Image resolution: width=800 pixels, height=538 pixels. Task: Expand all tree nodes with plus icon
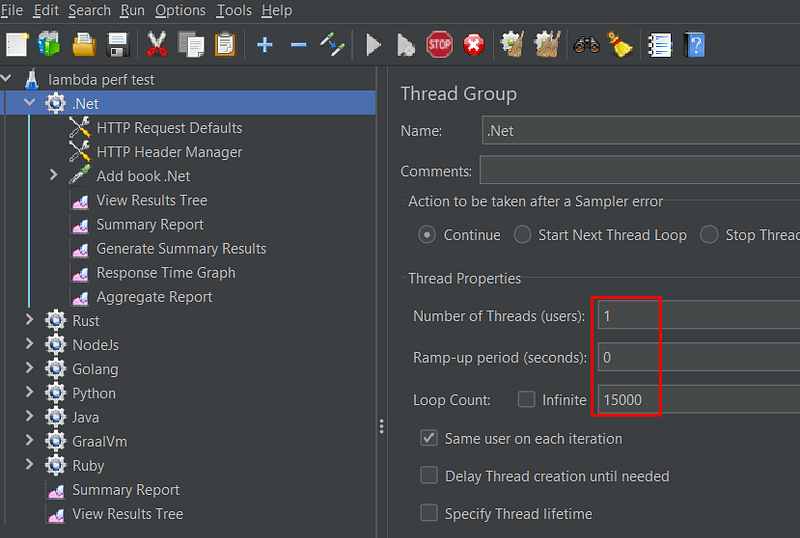coord(265,45)
